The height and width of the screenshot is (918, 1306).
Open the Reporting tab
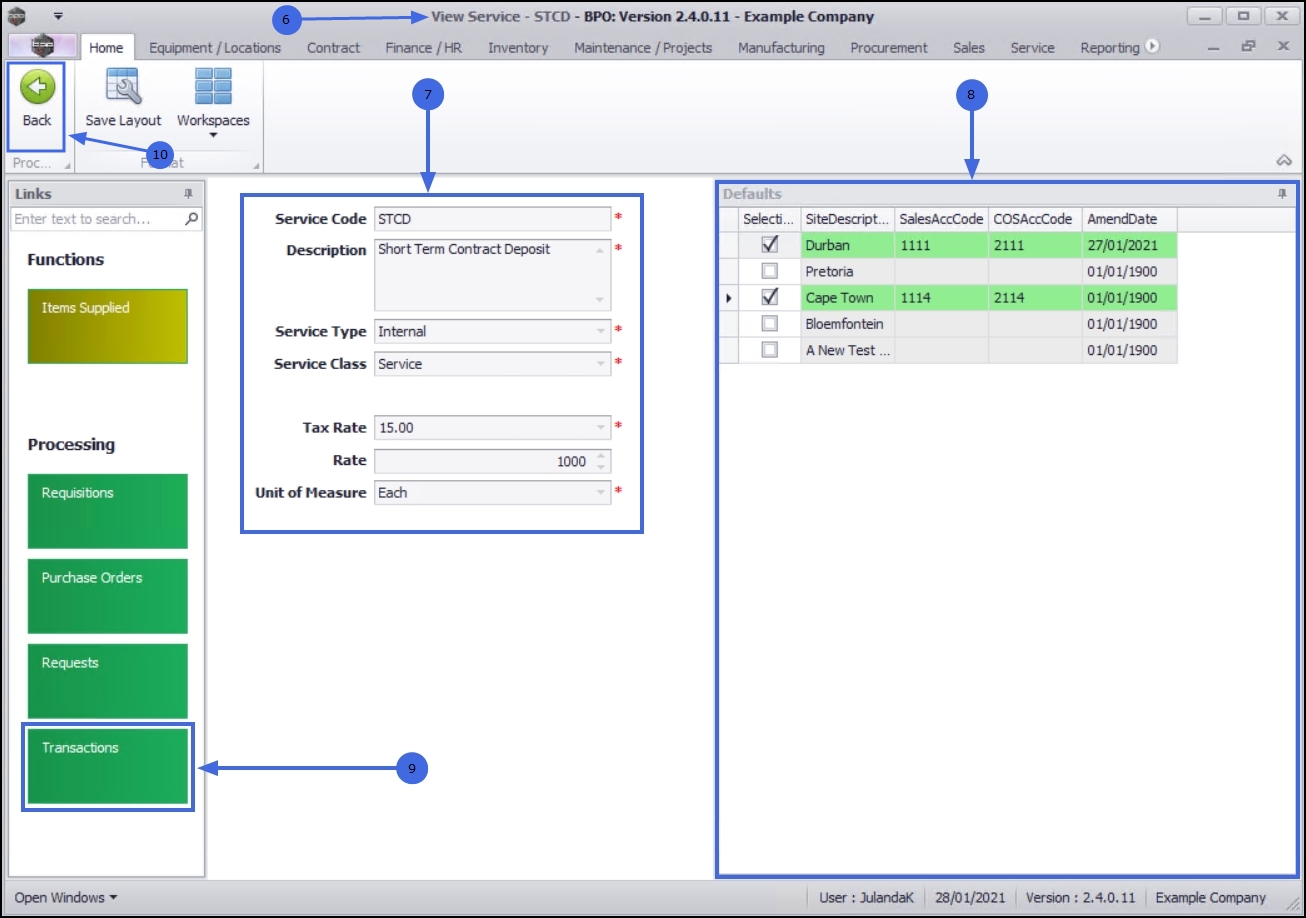[1110, 47]
